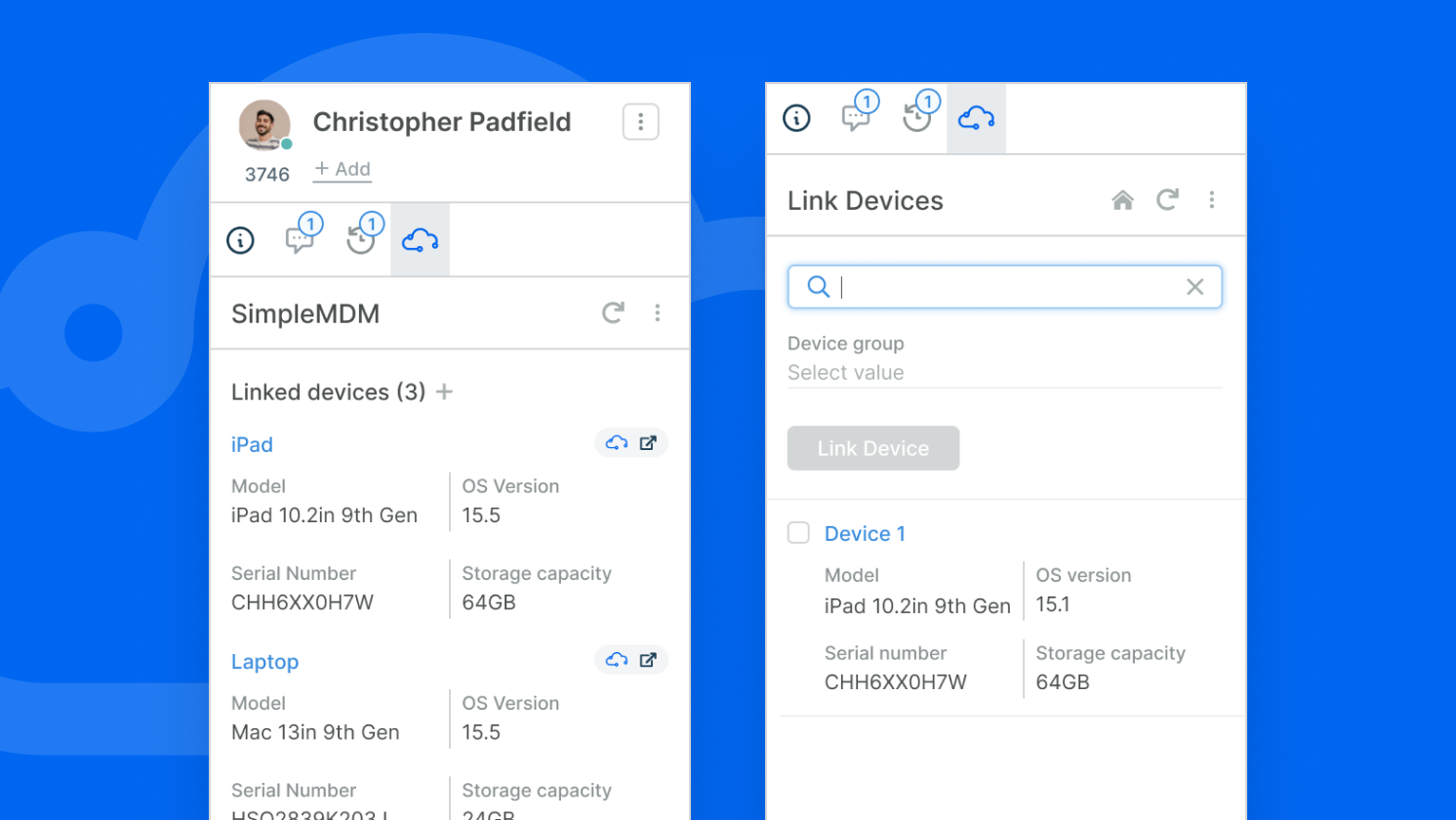Open the kebab menu beside Christopher Padfield
This screenshot has width=1456, height=820.
point(640,121)
